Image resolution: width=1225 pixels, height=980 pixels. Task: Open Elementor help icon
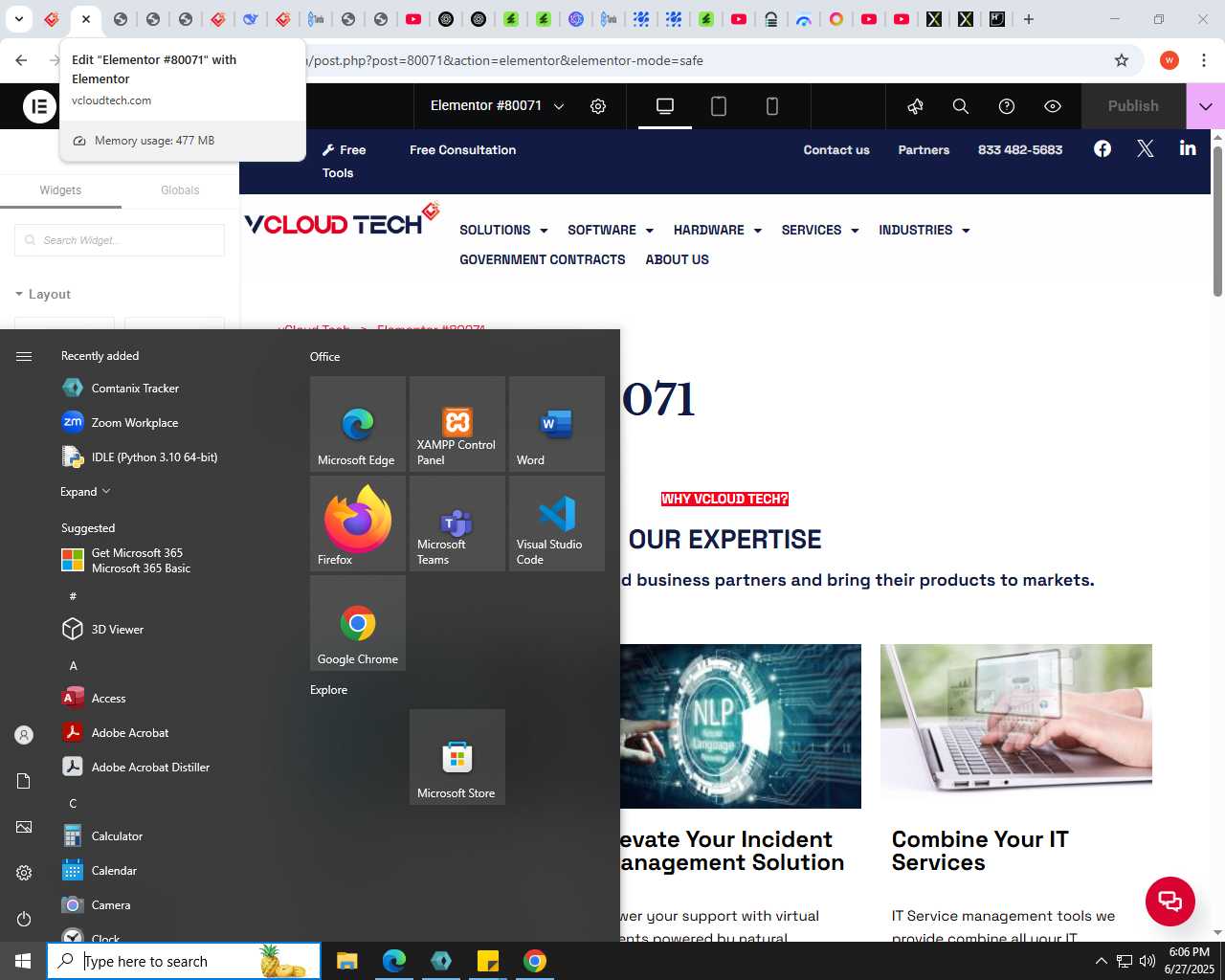(x=1007, y=106)
